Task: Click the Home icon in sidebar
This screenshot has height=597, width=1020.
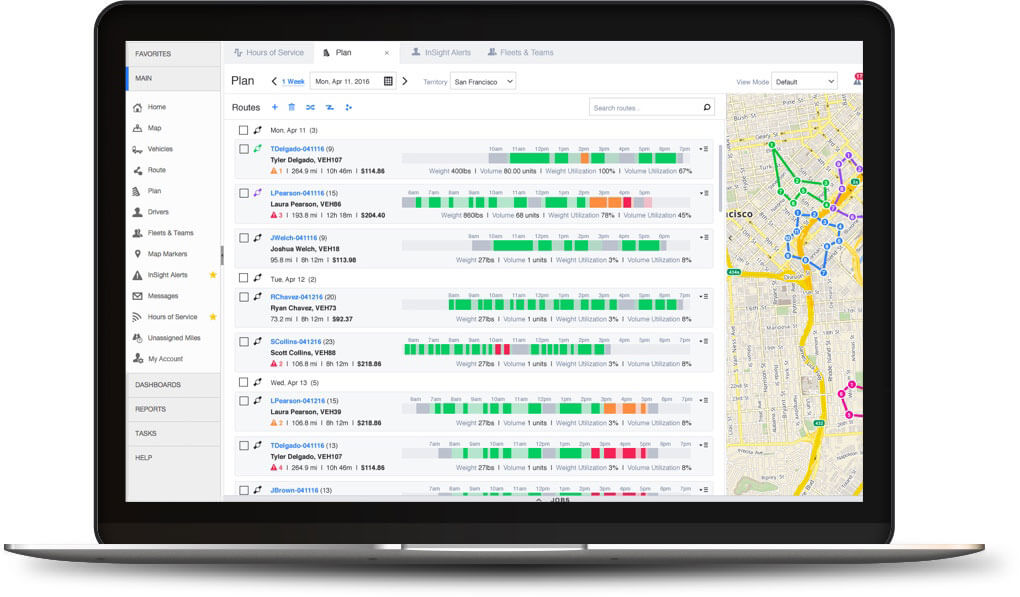Action: (x=137, y=107)
